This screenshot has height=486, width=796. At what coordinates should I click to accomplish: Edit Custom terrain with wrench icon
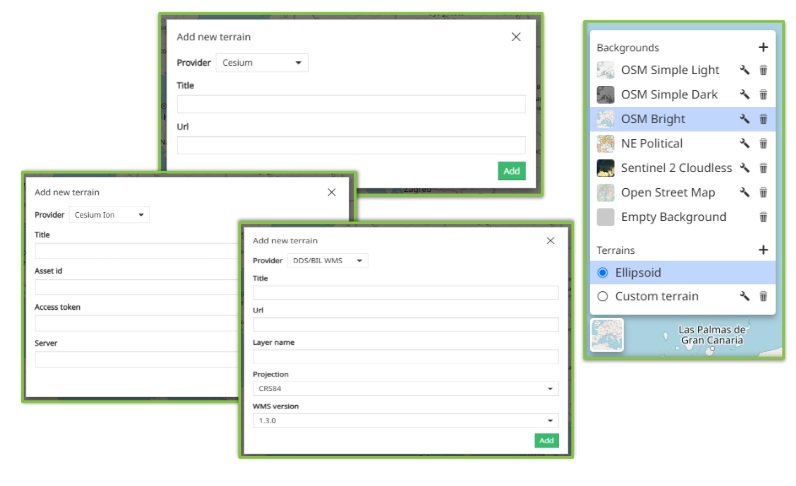[x=744, y=296]
